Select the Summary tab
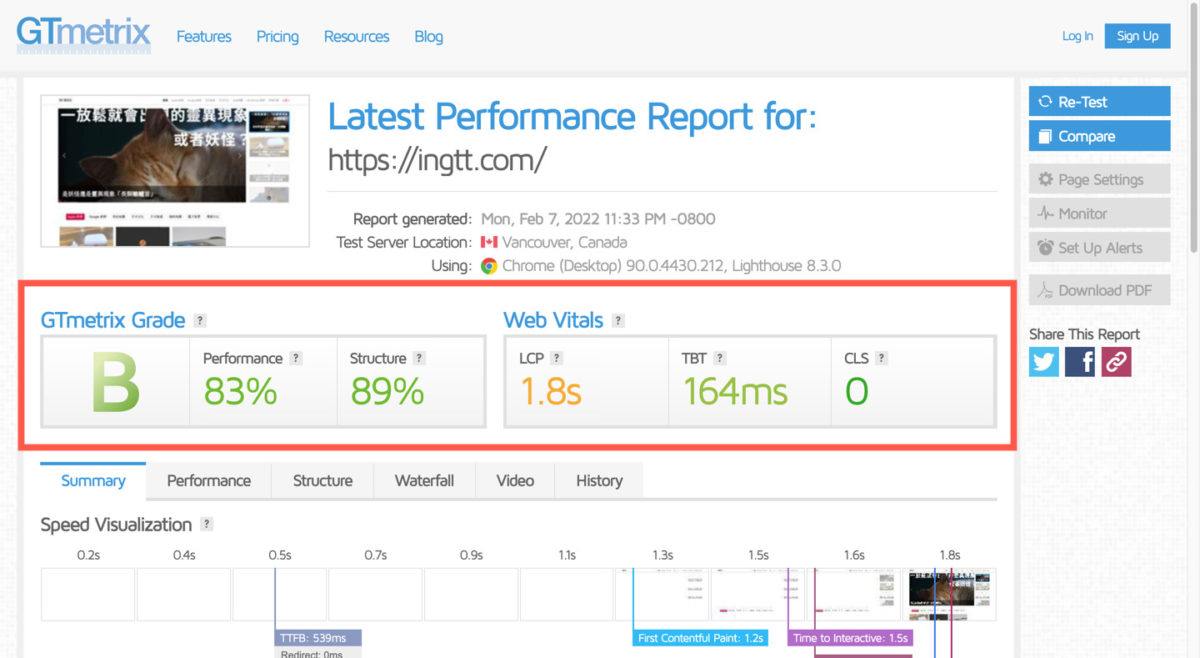1200x658 pixels. (93, 480)
